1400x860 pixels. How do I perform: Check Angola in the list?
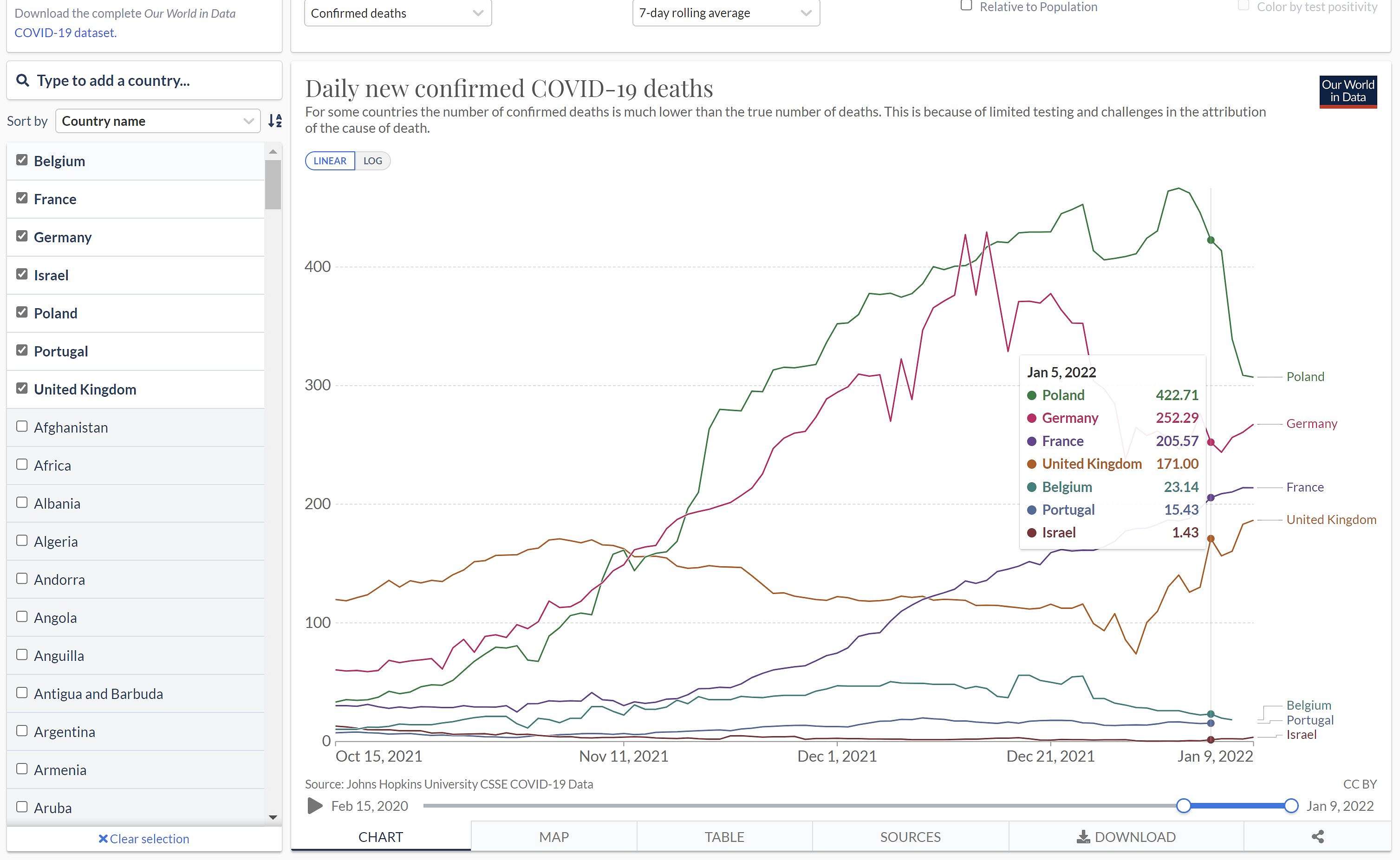click(x=22, y=616)
